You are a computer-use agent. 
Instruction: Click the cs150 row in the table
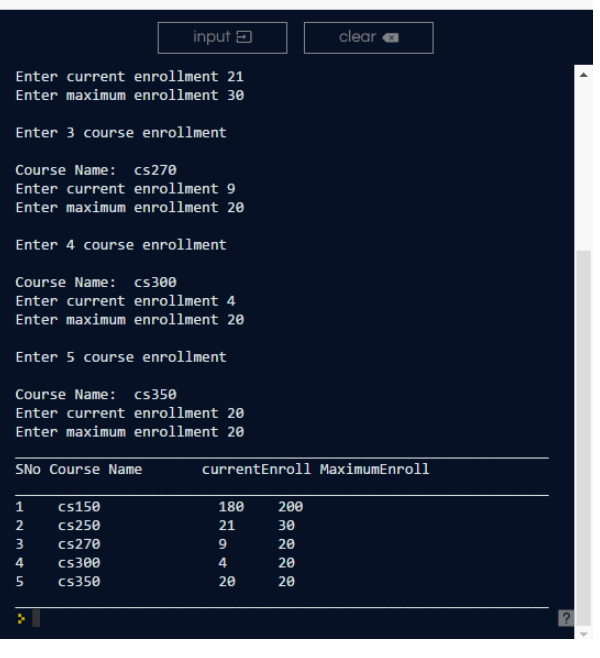coord(80,507)
